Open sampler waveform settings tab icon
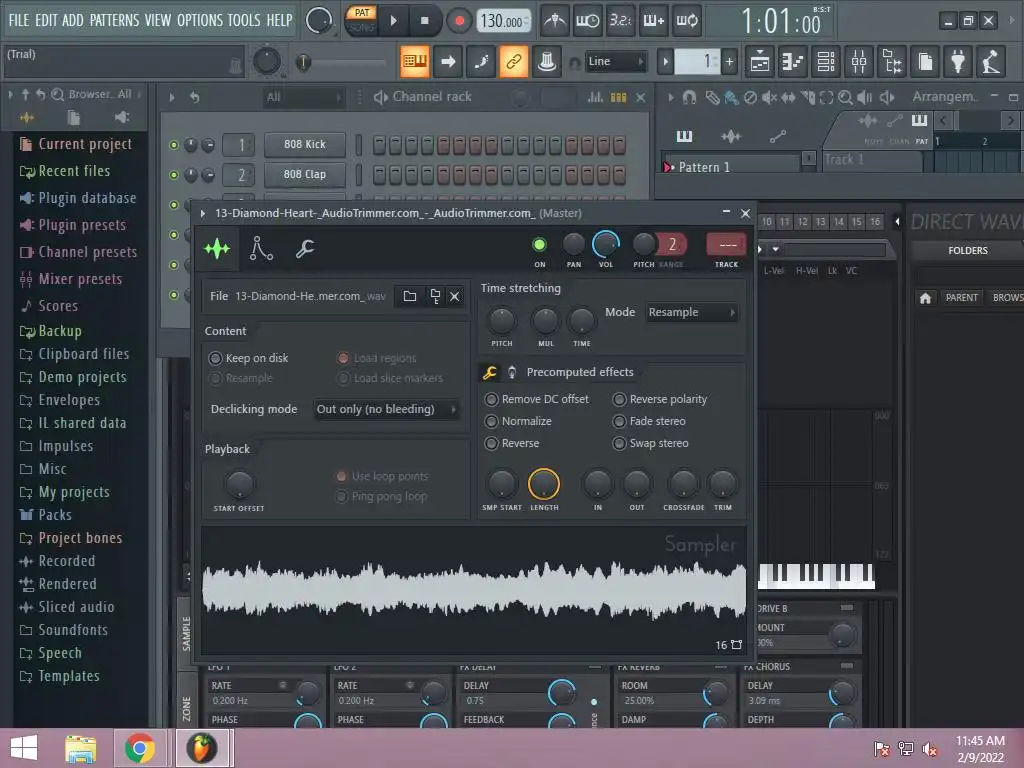 [x=217, y=249]
